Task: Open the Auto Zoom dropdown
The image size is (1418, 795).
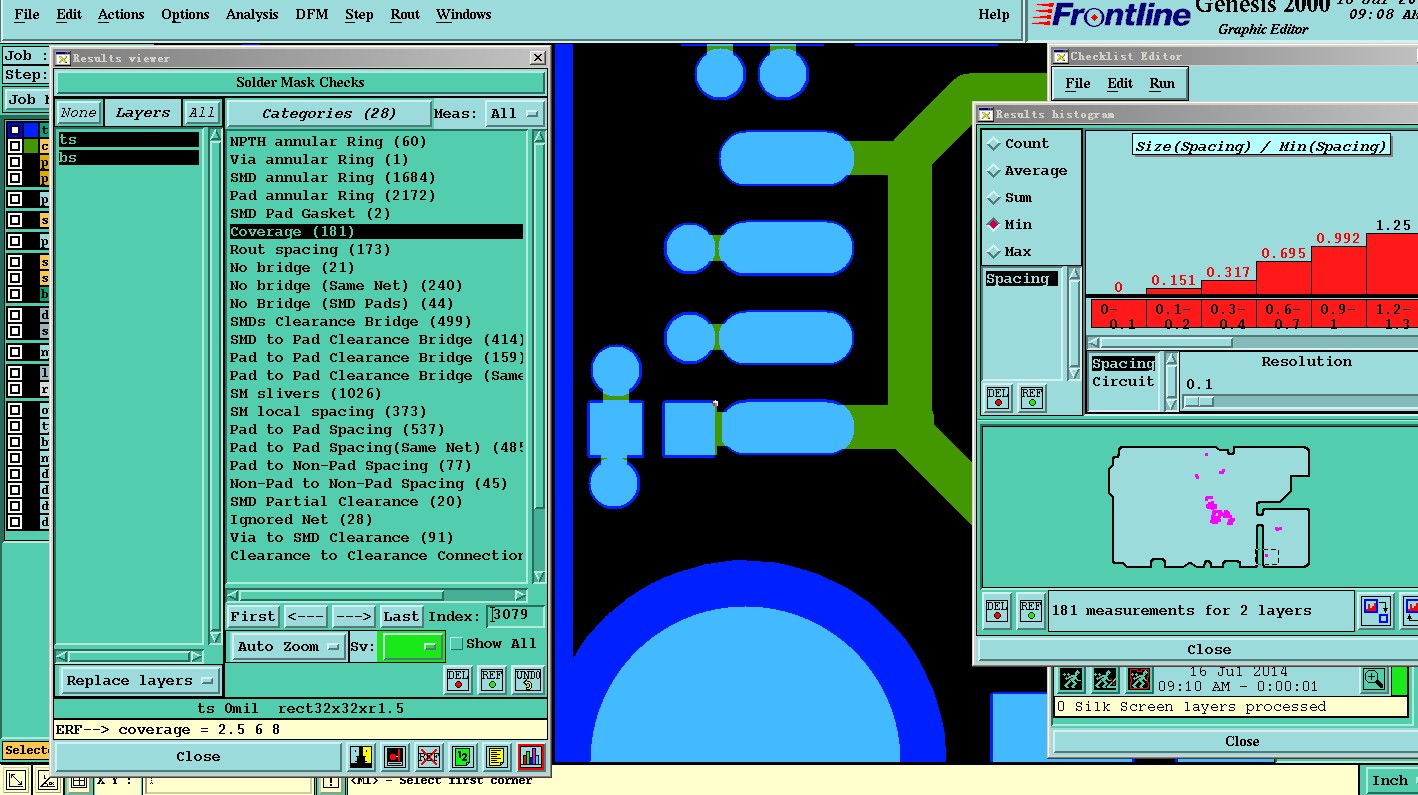Action: tap(288, 646)
